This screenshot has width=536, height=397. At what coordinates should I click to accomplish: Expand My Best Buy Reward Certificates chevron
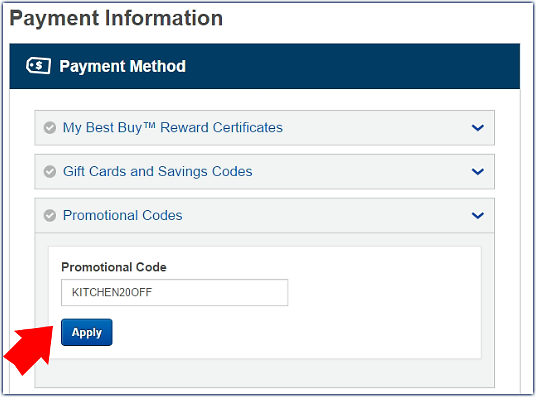[x=478, y=128]
